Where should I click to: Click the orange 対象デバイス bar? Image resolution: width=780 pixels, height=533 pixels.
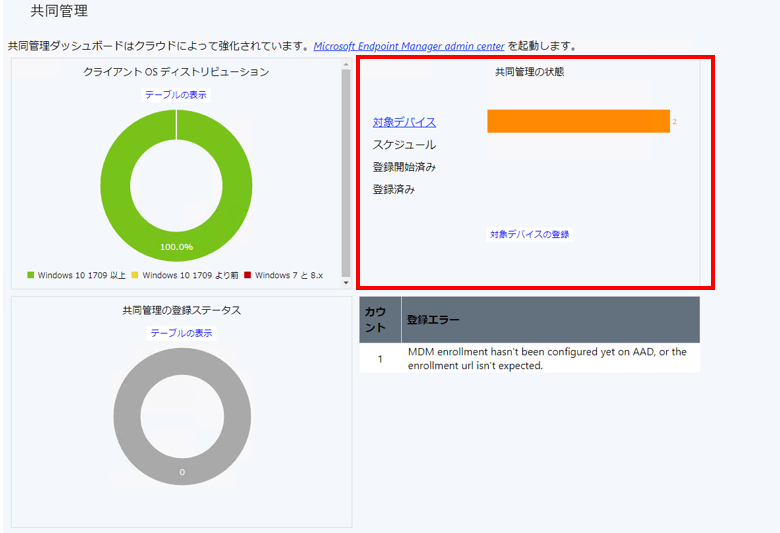click(x=577, y=121)
